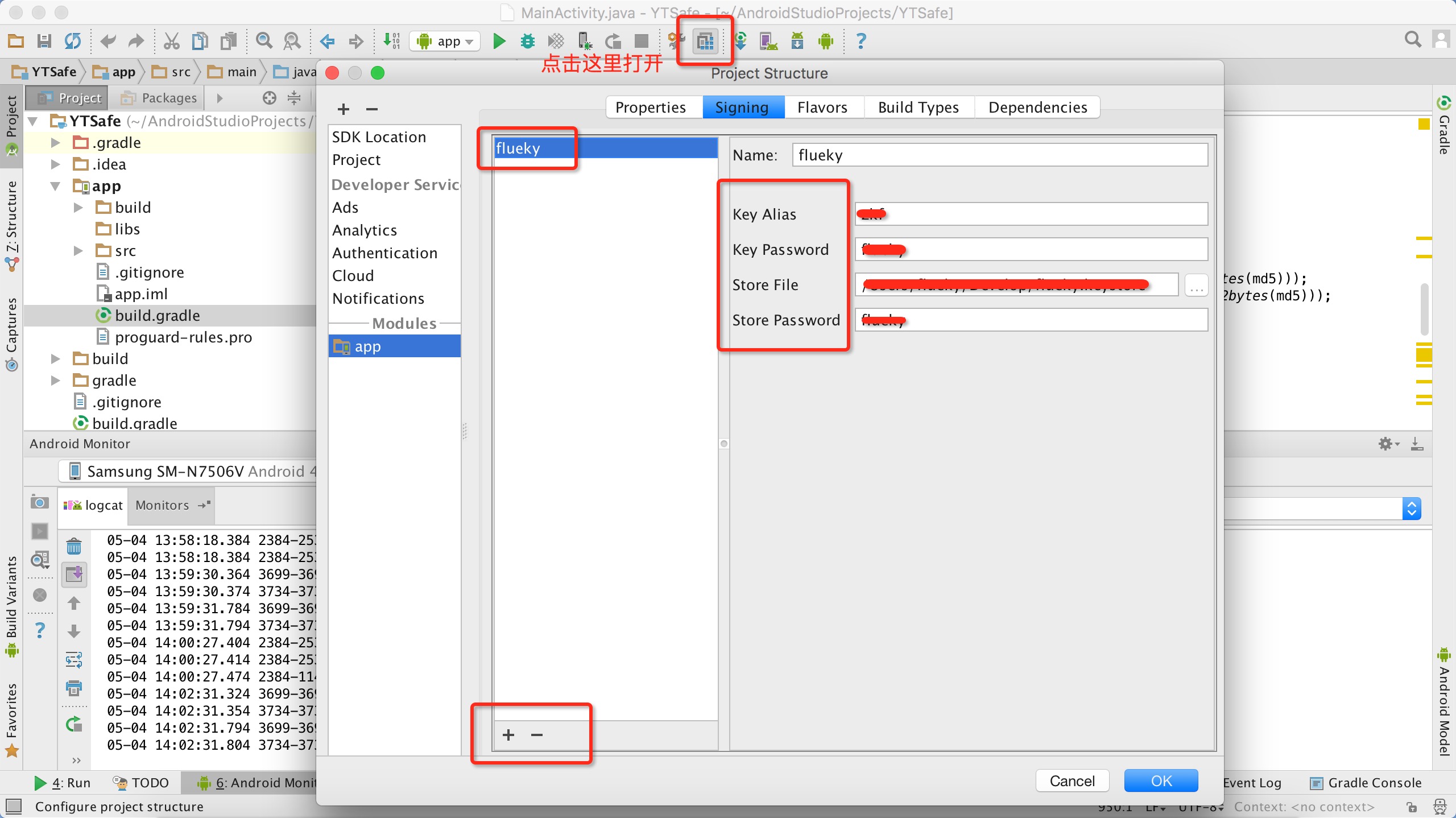Click the Back navigation arrow
This screenshot has width=1456, height=818.
(x=327, y=41)
